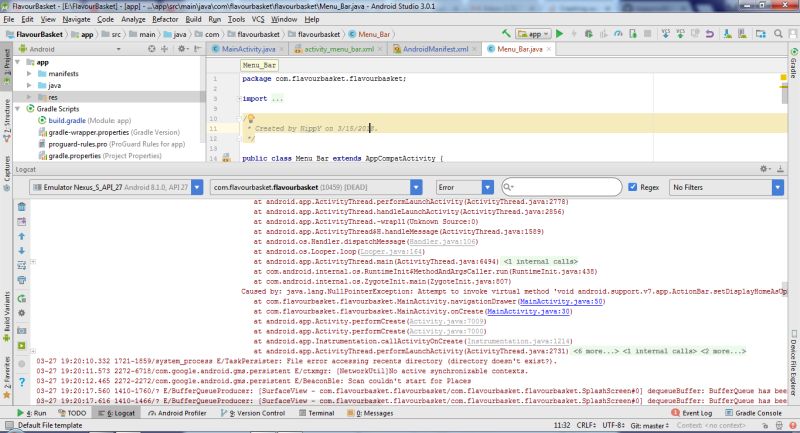Switch to the AndroidManifest.xml tab
The image size is (800, 433).
click(435, 49)
